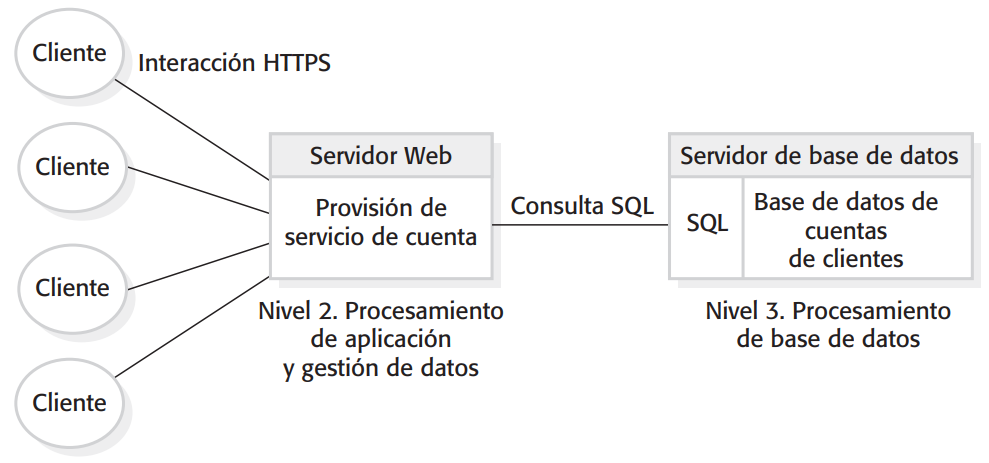The image size is (989, 463).
Task: Click the divider between SQL and database cells
Action: point(742,228)
